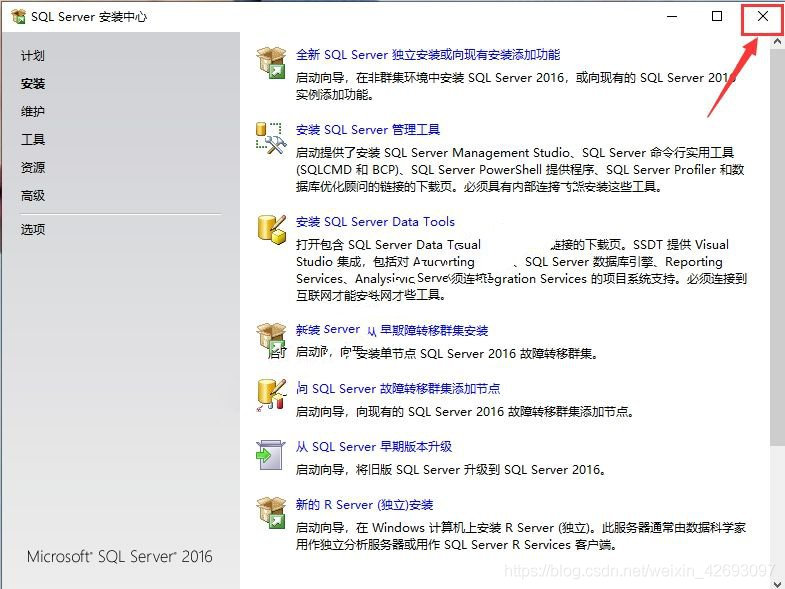Image resolution: width=785 pixels, height=589 pixels.
Task: Minimize the SQL Server 安装中心 window
Action: click(672, 17)
